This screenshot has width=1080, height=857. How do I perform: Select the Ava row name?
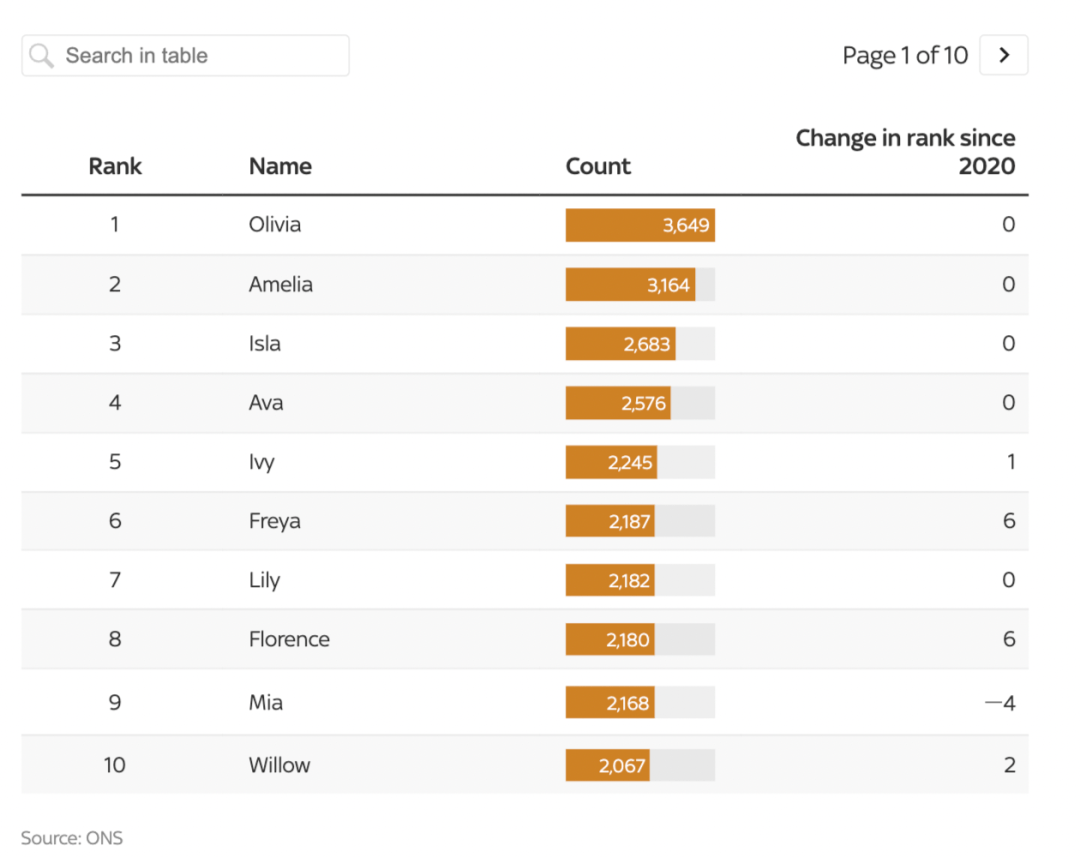(x=266, y=403)
